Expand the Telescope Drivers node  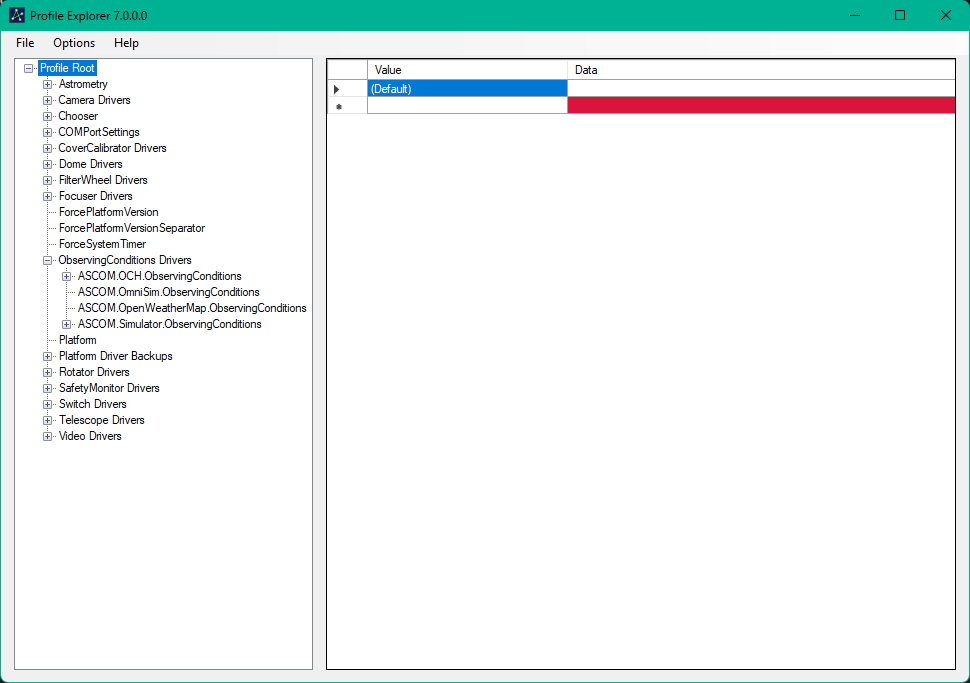pyautogui.click(x=47, y=421)
